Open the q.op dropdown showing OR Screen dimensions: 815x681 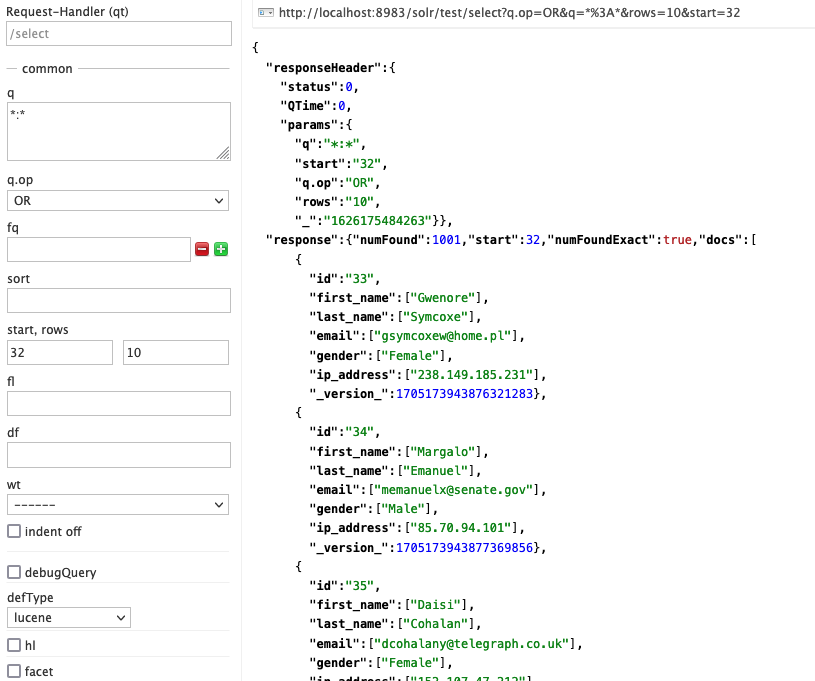pyautogui.click(x=118, y=201)
